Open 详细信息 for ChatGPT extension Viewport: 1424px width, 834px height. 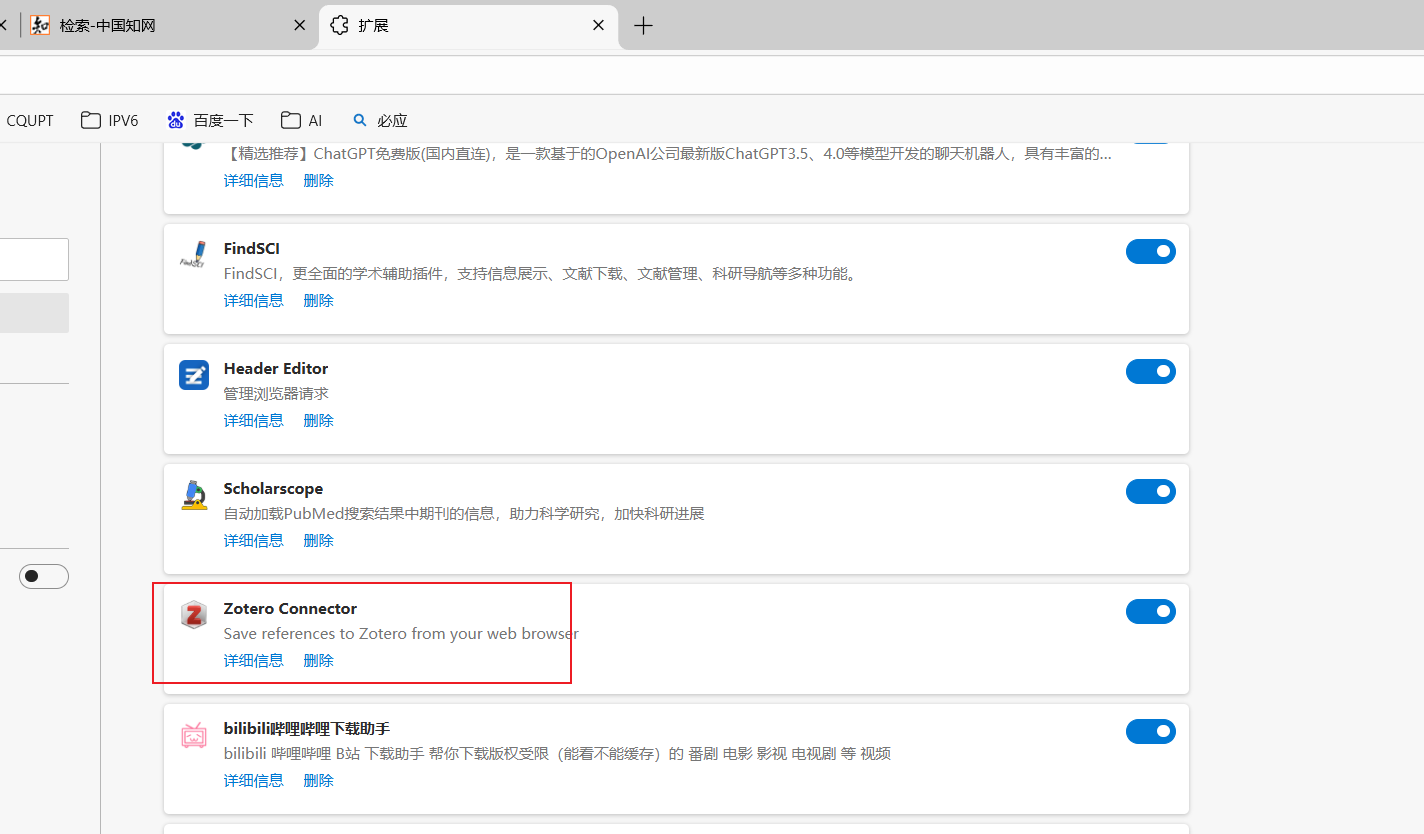[253, 180]
